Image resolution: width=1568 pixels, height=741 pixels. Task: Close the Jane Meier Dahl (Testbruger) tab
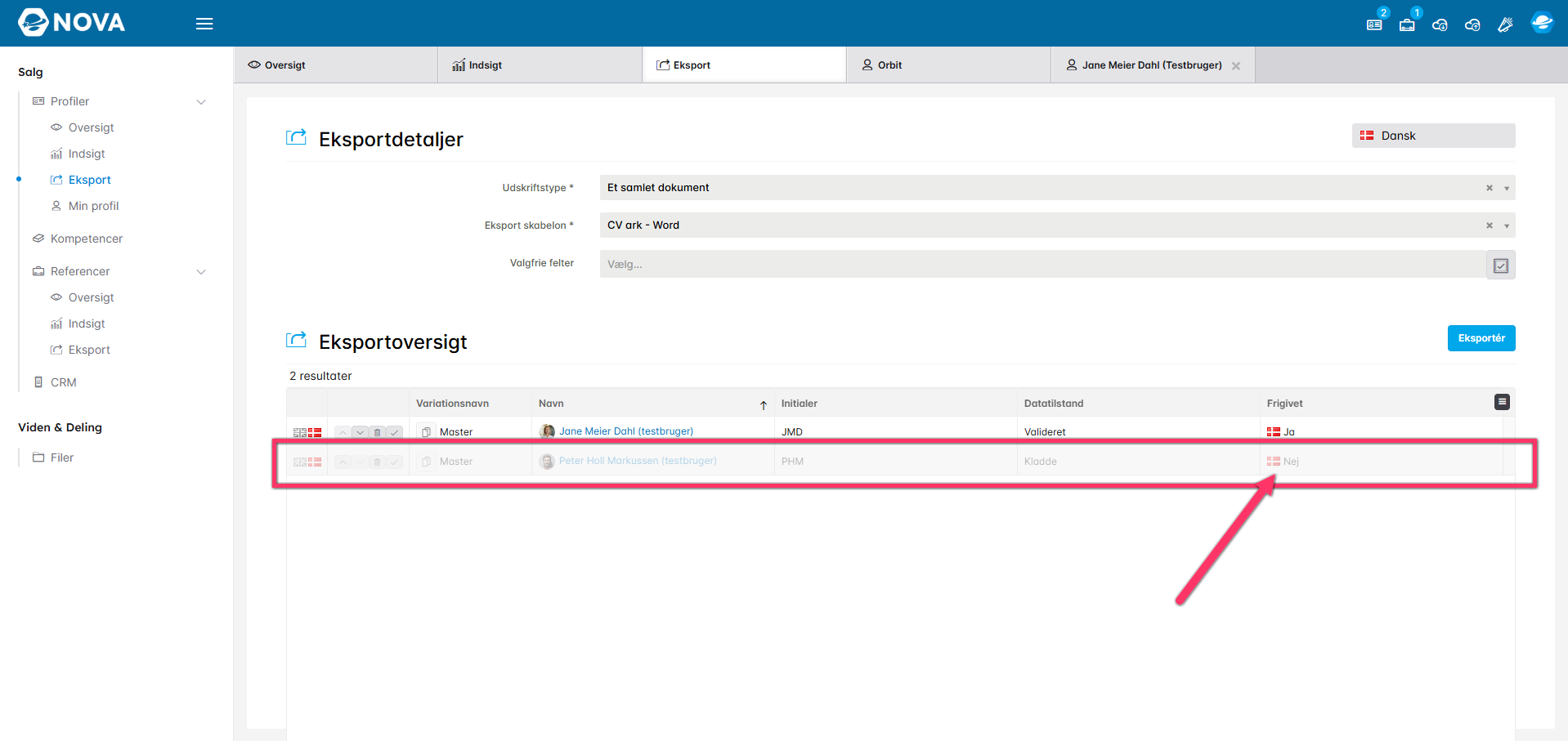[1236, 66]
